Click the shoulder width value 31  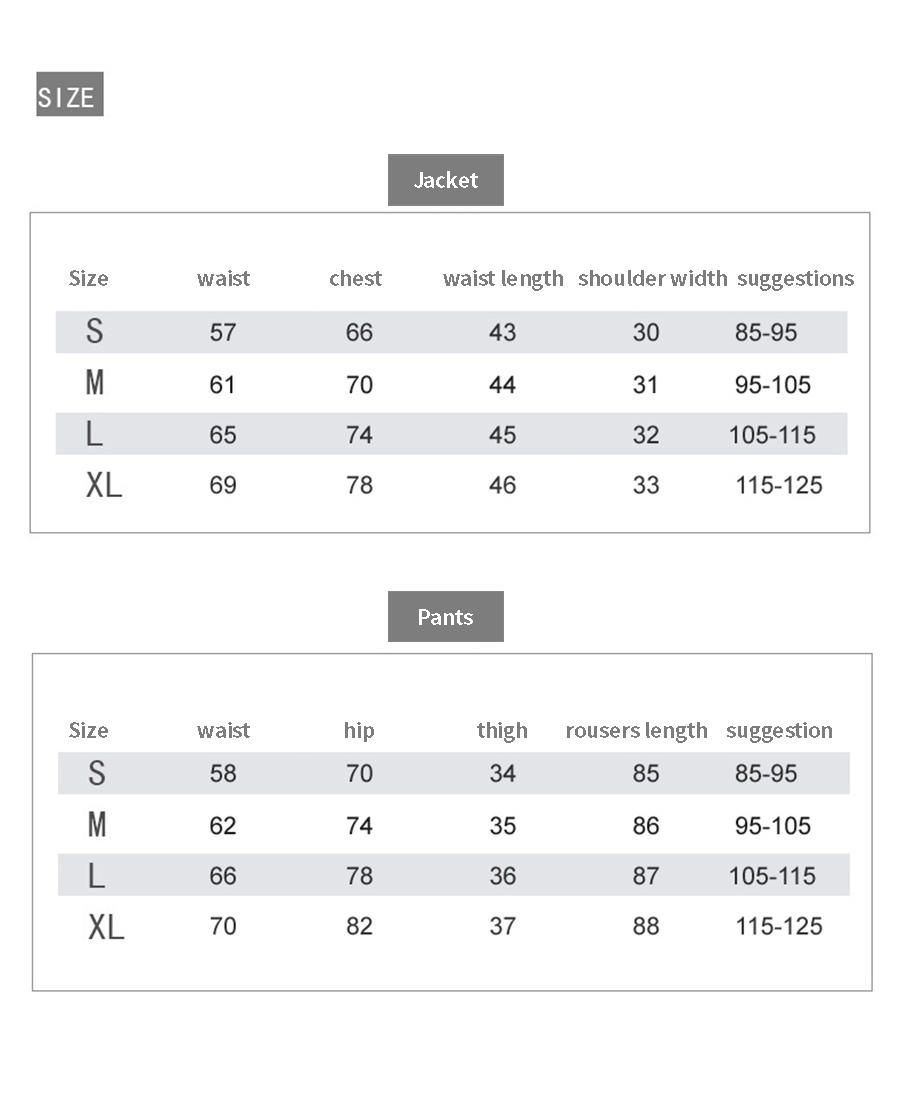(x=646, y=385)
